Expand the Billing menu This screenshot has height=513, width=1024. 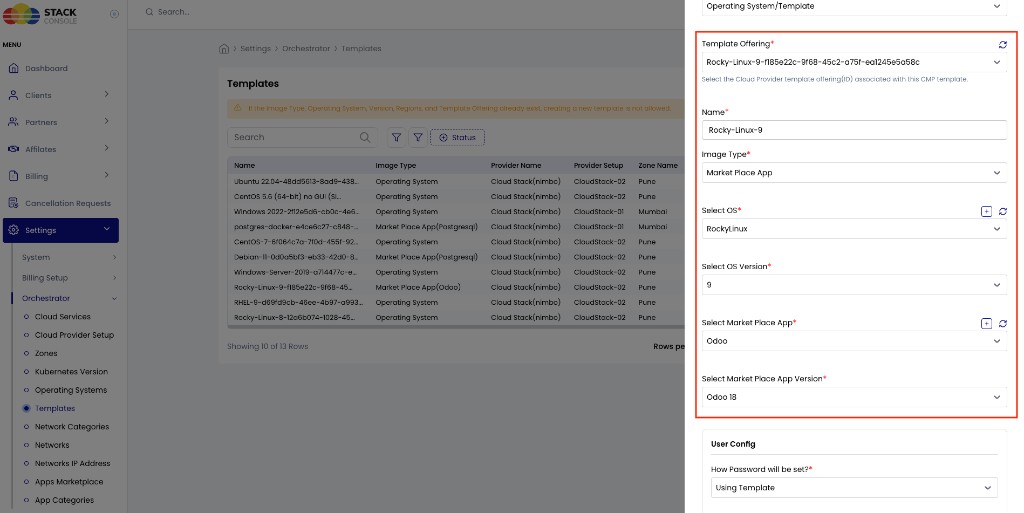pyautogui.click(x=61, y=176)
